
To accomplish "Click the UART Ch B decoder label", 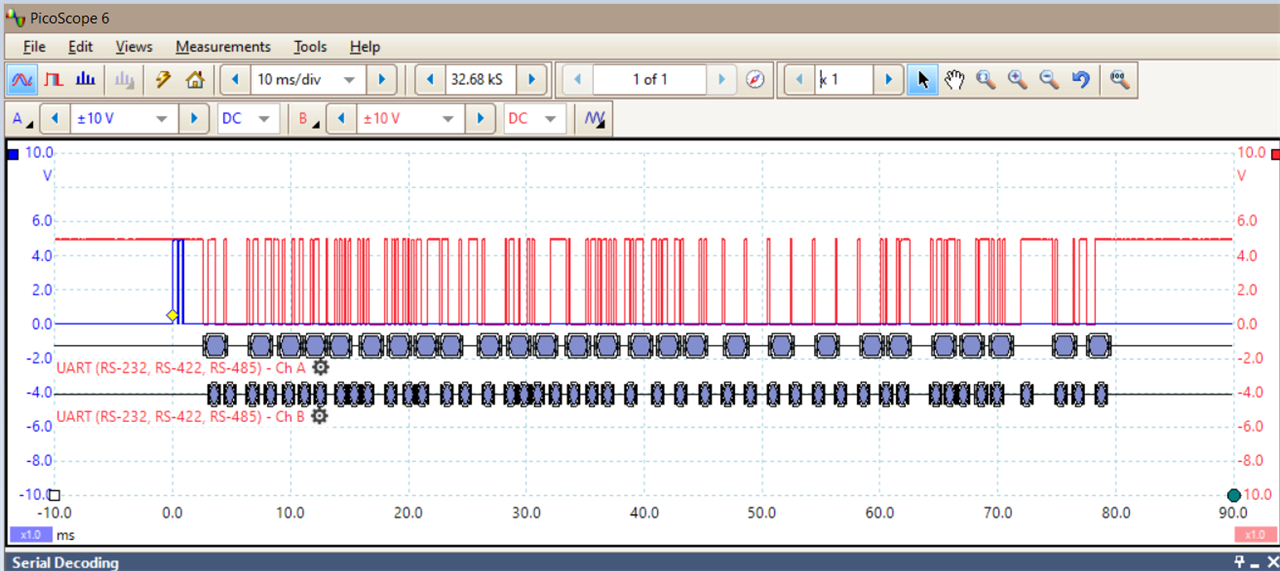I will coord(181,415).
